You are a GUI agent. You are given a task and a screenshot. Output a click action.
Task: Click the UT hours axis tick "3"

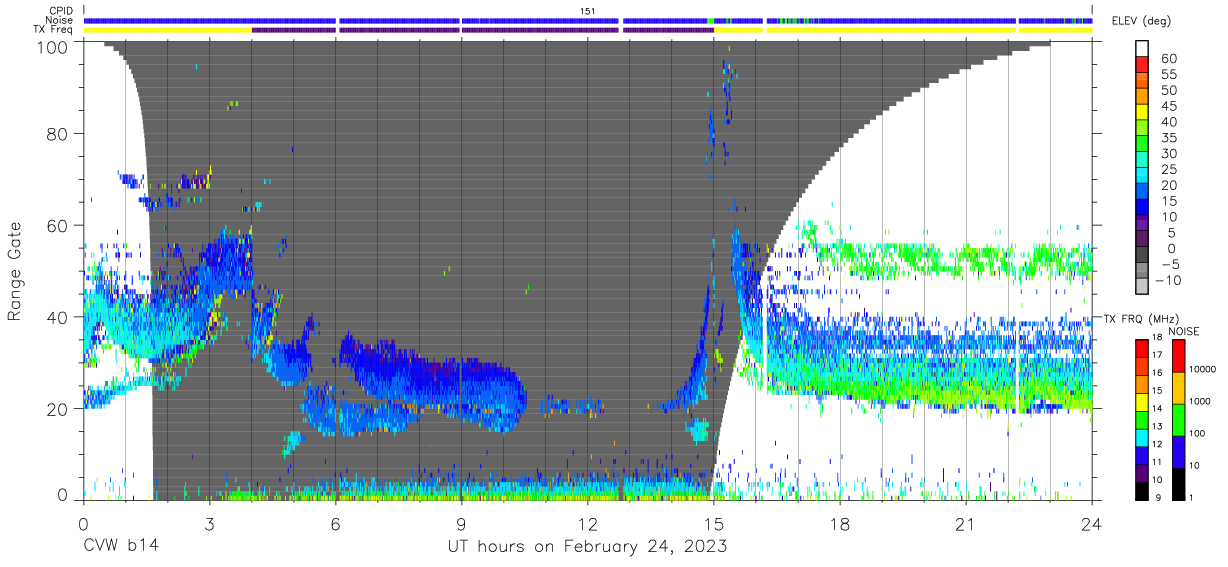click(x=209, y=523)
